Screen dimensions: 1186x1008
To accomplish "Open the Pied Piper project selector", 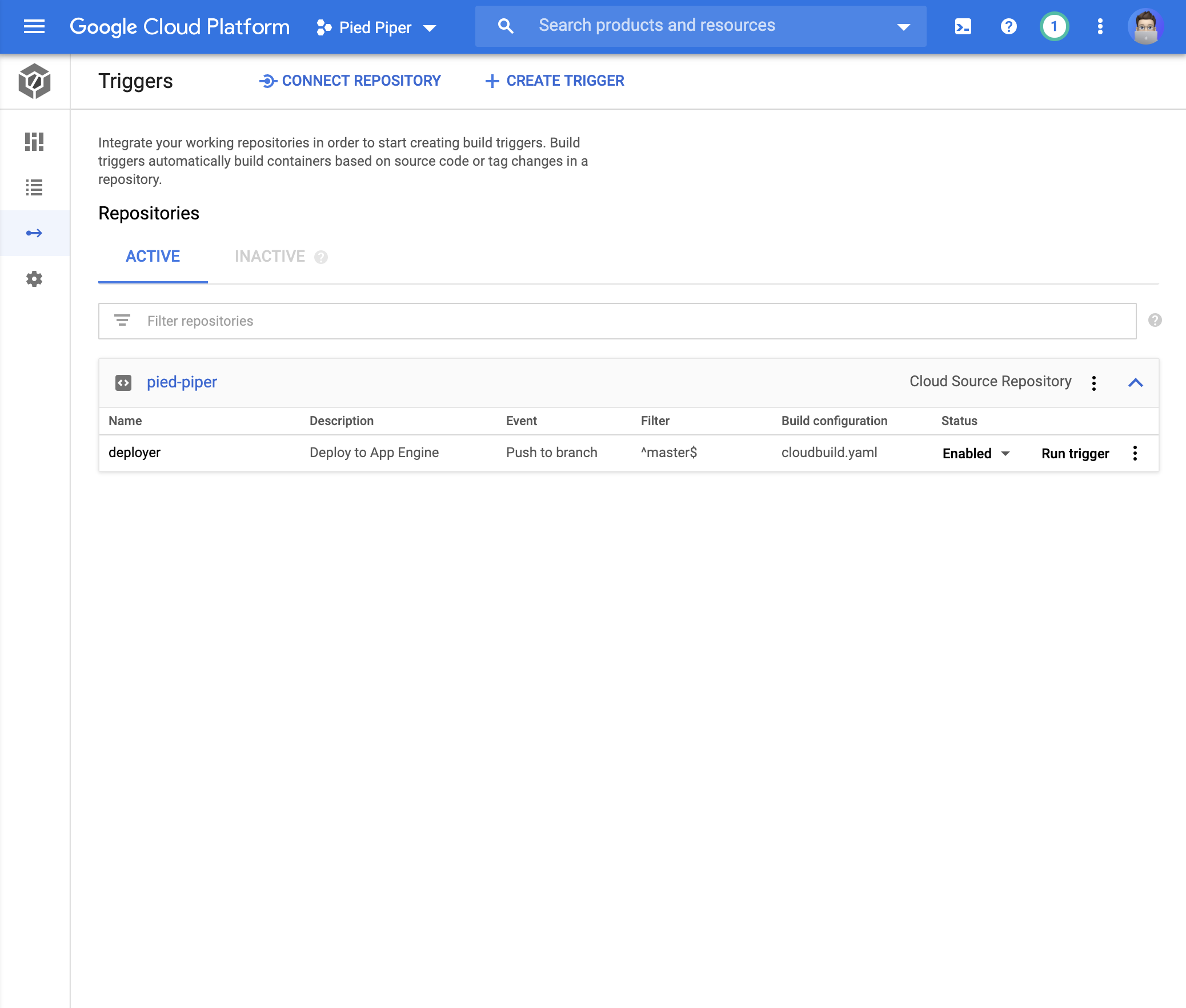I will point(376,27).
